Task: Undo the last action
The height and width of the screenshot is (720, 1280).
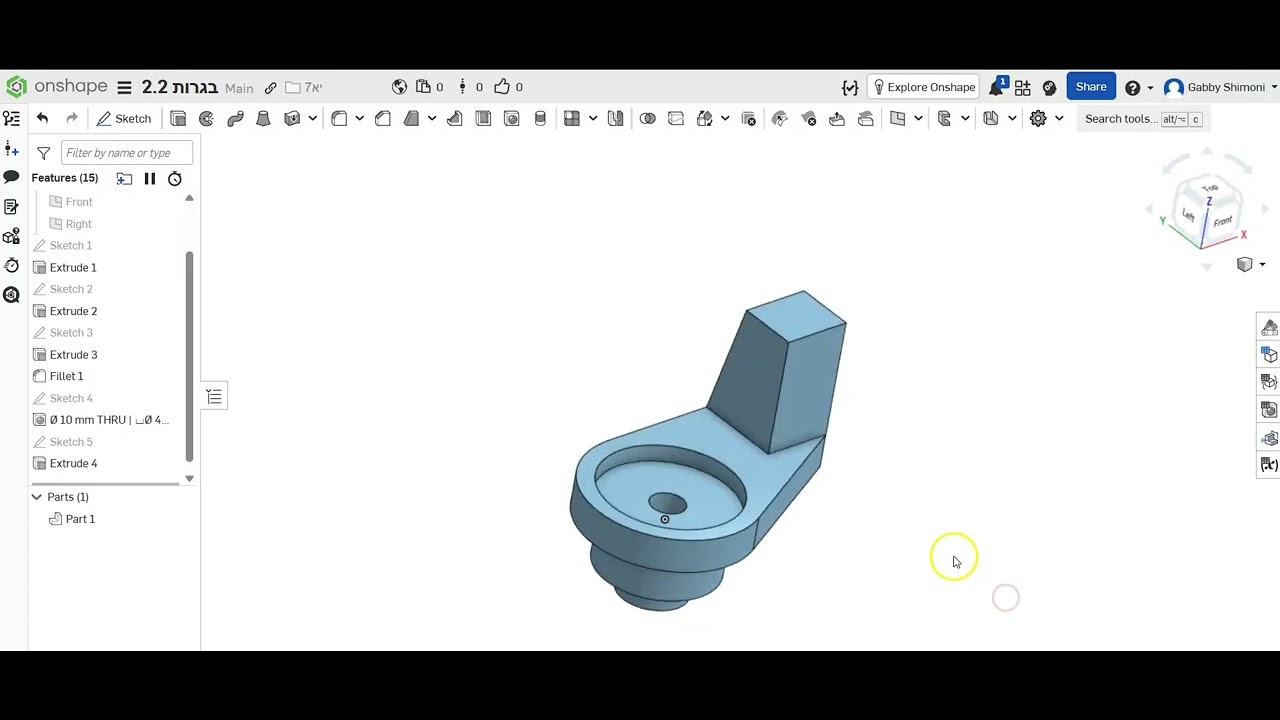Action: pos(42,119)
